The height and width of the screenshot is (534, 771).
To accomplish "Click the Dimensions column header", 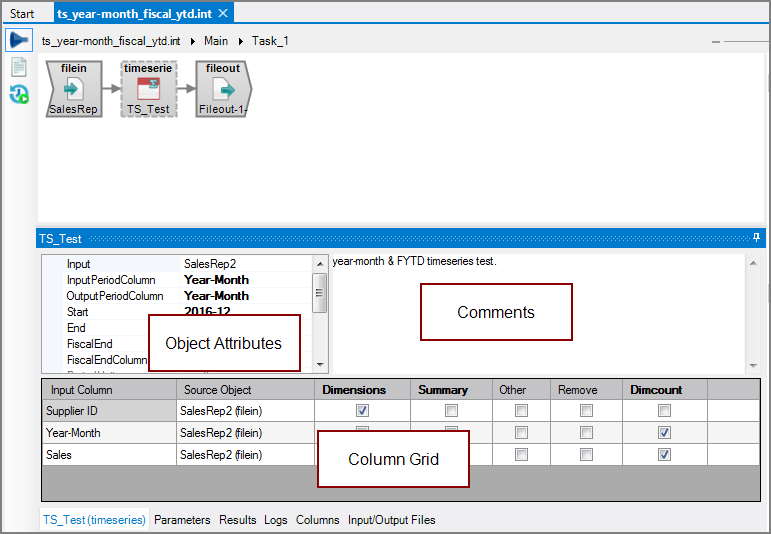I will [362, 390].
